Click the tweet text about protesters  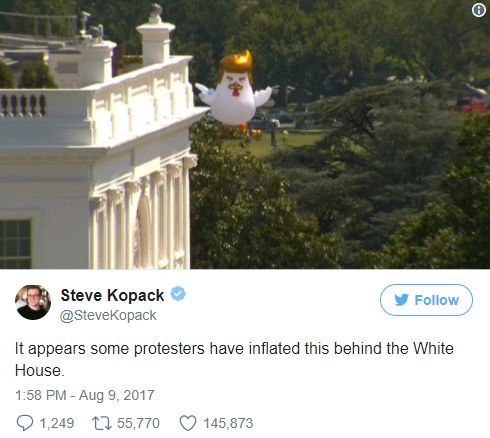tap(234, 359)
